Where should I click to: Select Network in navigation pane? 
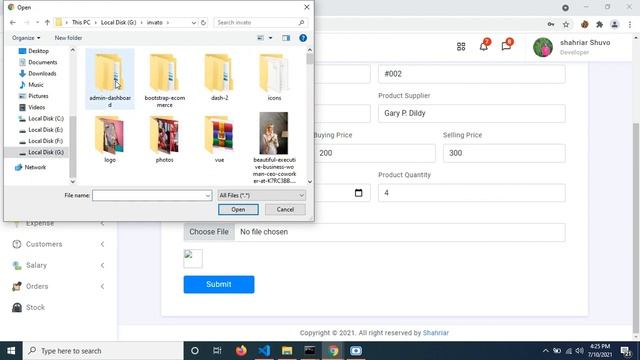(35, 167)
